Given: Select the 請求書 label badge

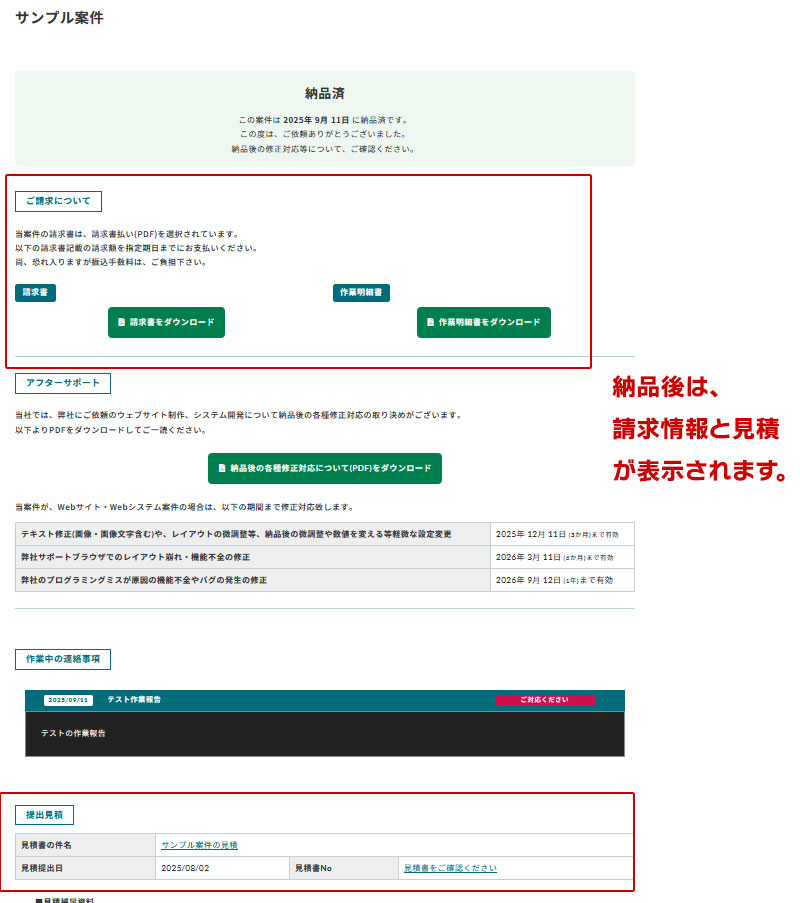Looking at the screenshot, I should 38,293.
